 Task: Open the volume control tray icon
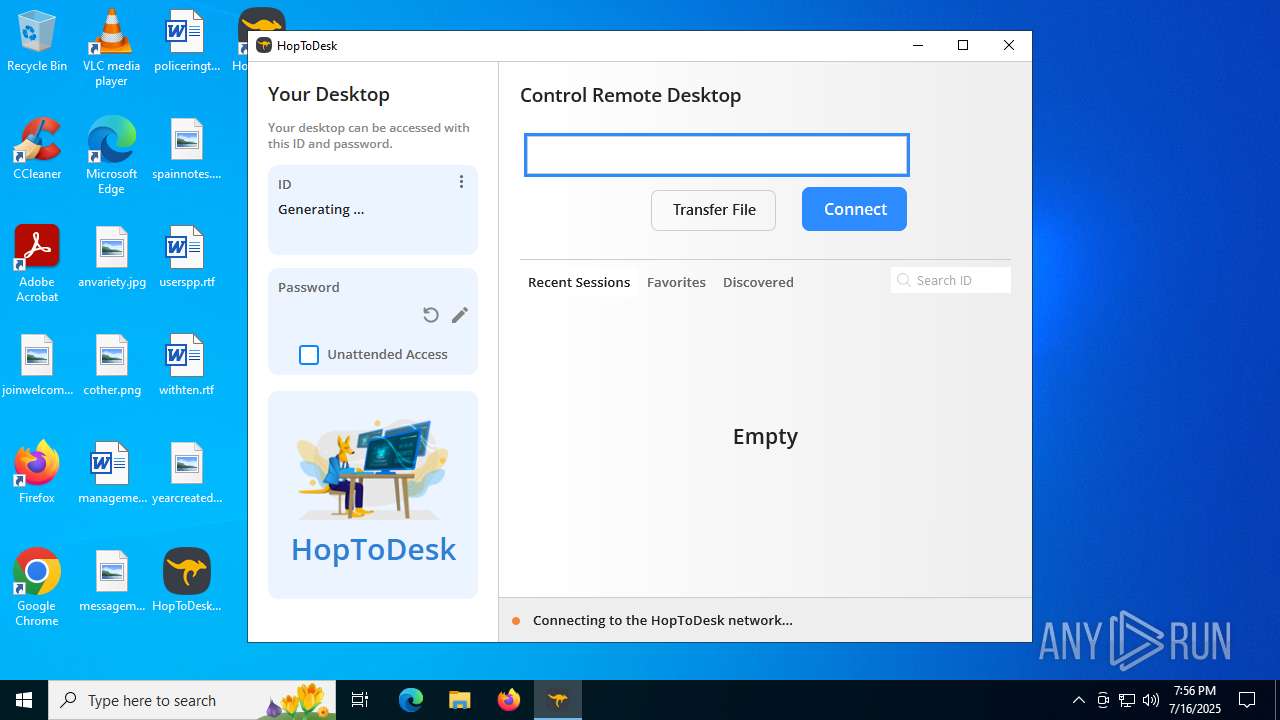tap(1150, 700)
